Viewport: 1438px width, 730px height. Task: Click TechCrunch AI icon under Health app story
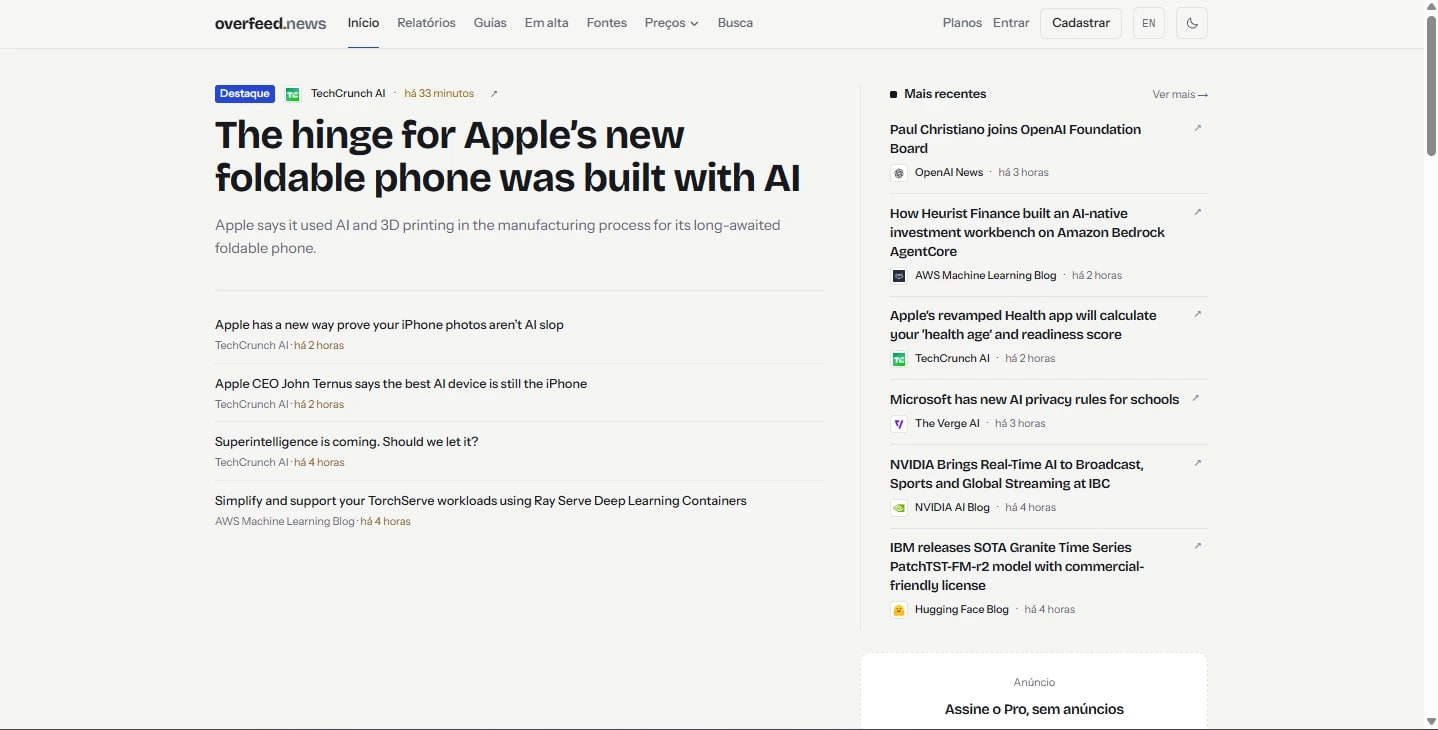click(899, 359)
